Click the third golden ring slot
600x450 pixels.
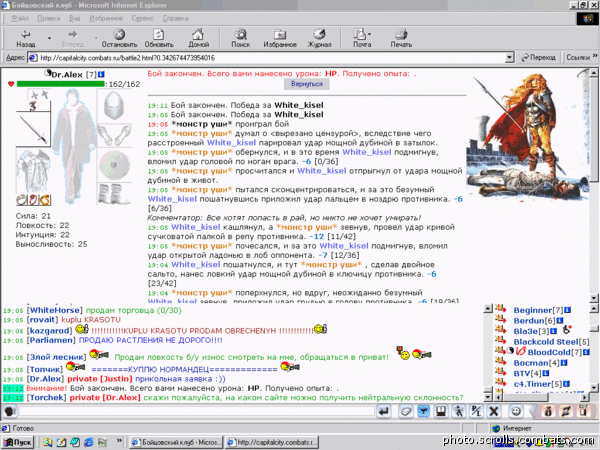coord(45,200)
